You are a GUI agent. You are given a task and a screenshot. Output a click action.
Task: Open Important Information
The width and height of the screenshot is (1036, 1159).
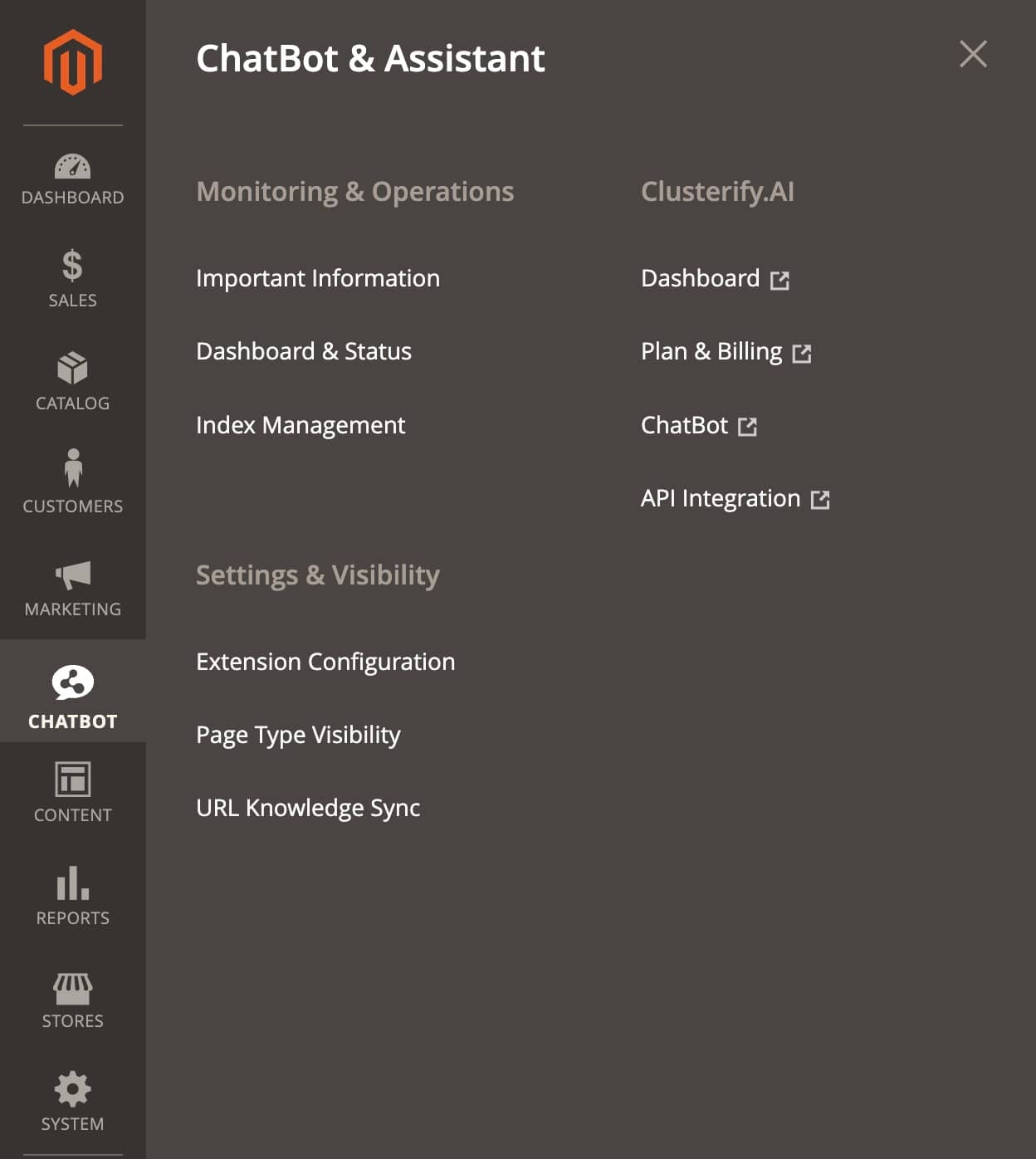[318, 278]
